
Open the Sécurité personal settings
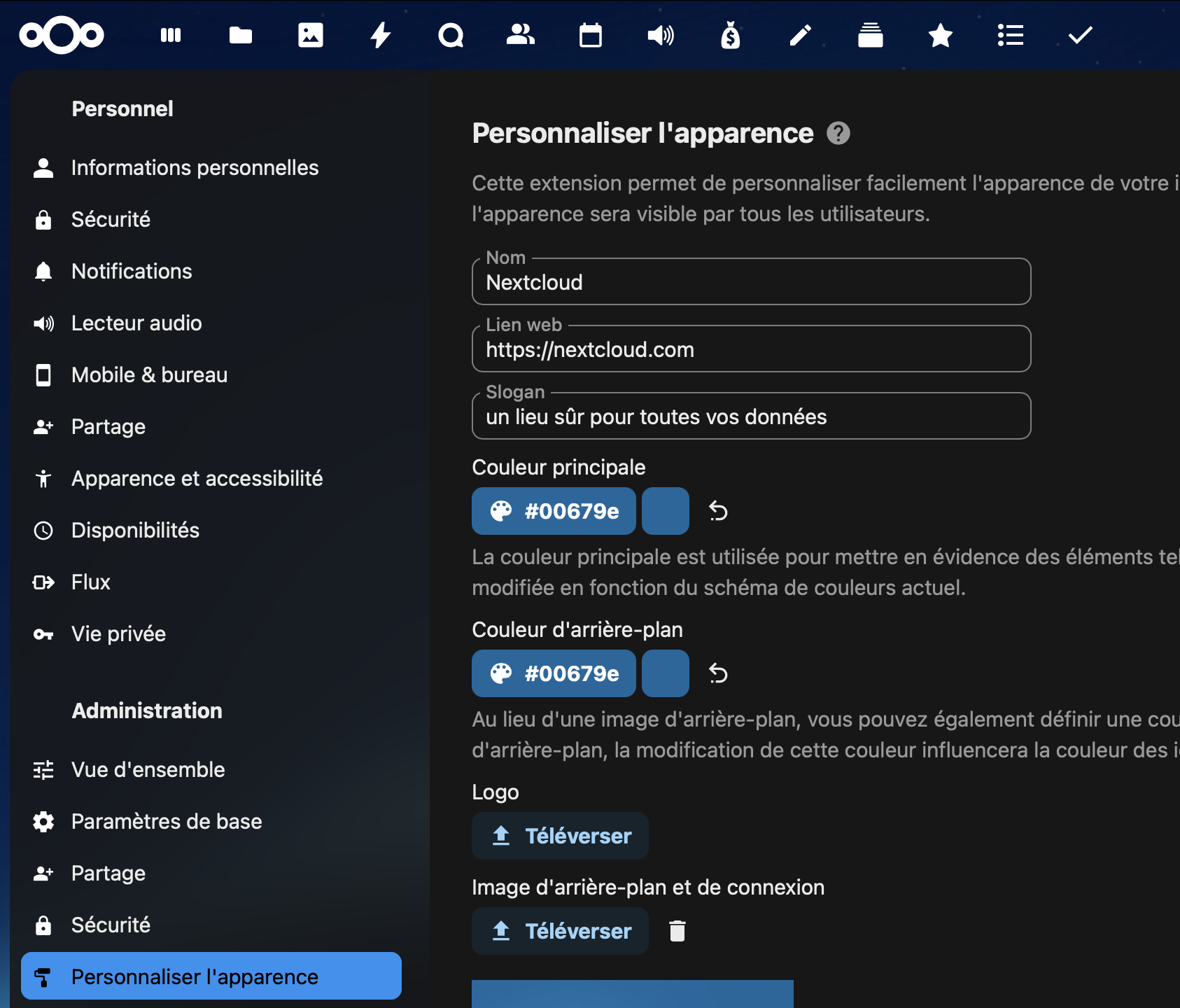pos(111,220)
